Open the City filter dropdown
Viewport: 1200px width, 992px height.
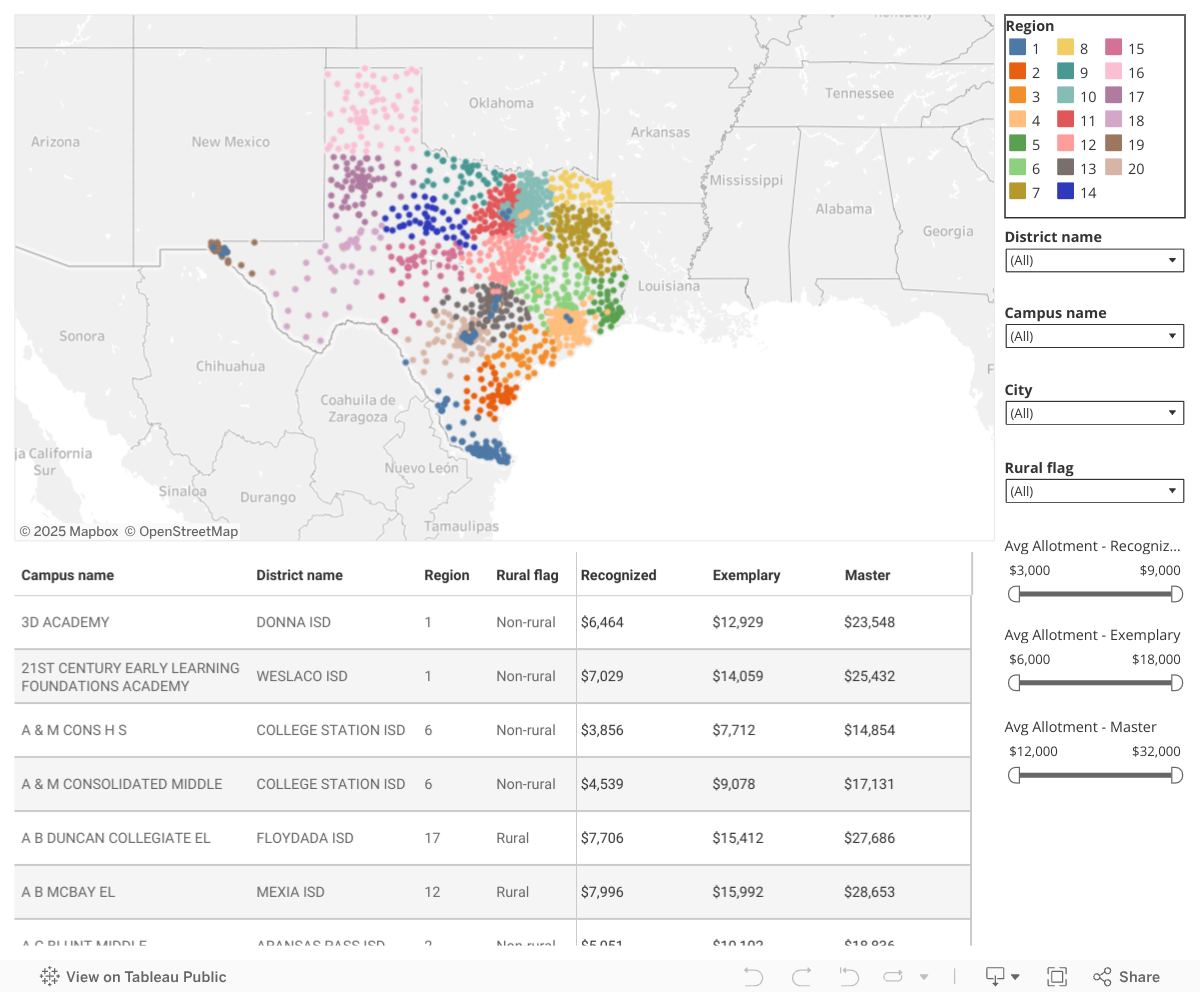[x=1094, y=413]
